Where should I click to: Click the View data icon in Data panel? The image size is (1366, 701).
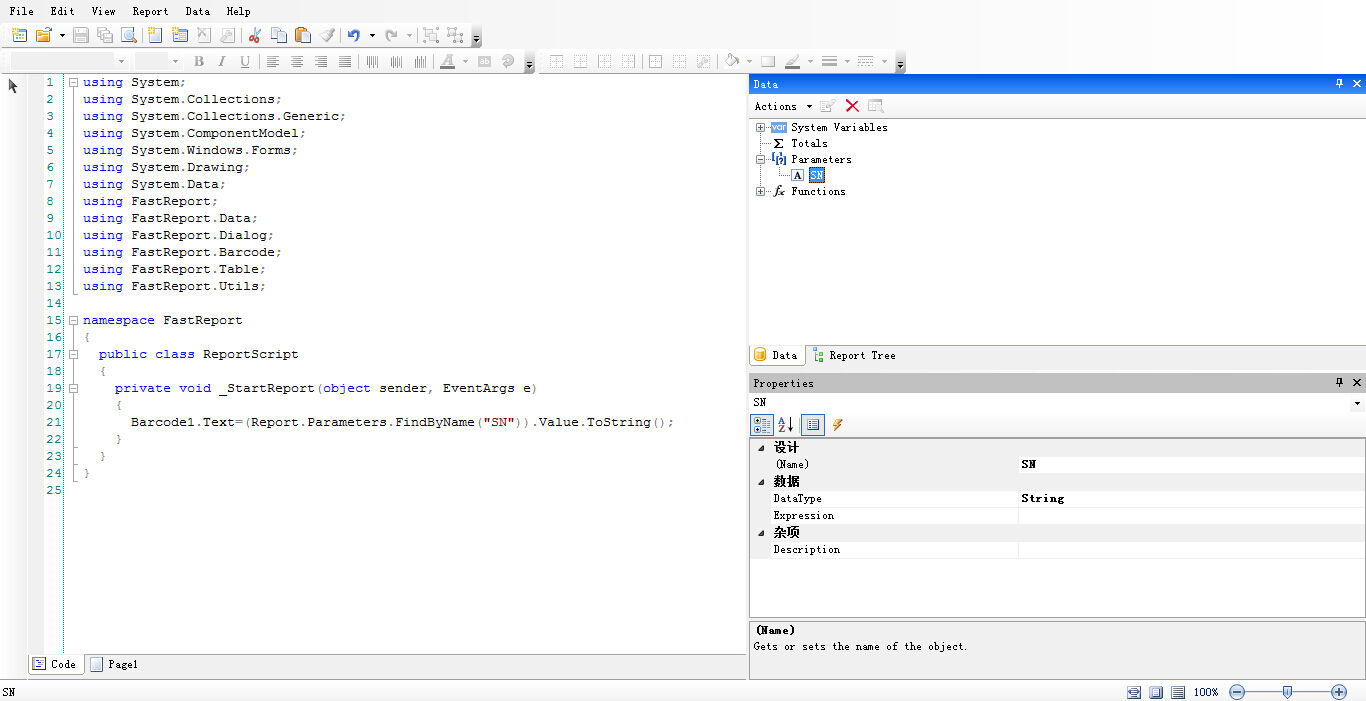pos(876,106)
